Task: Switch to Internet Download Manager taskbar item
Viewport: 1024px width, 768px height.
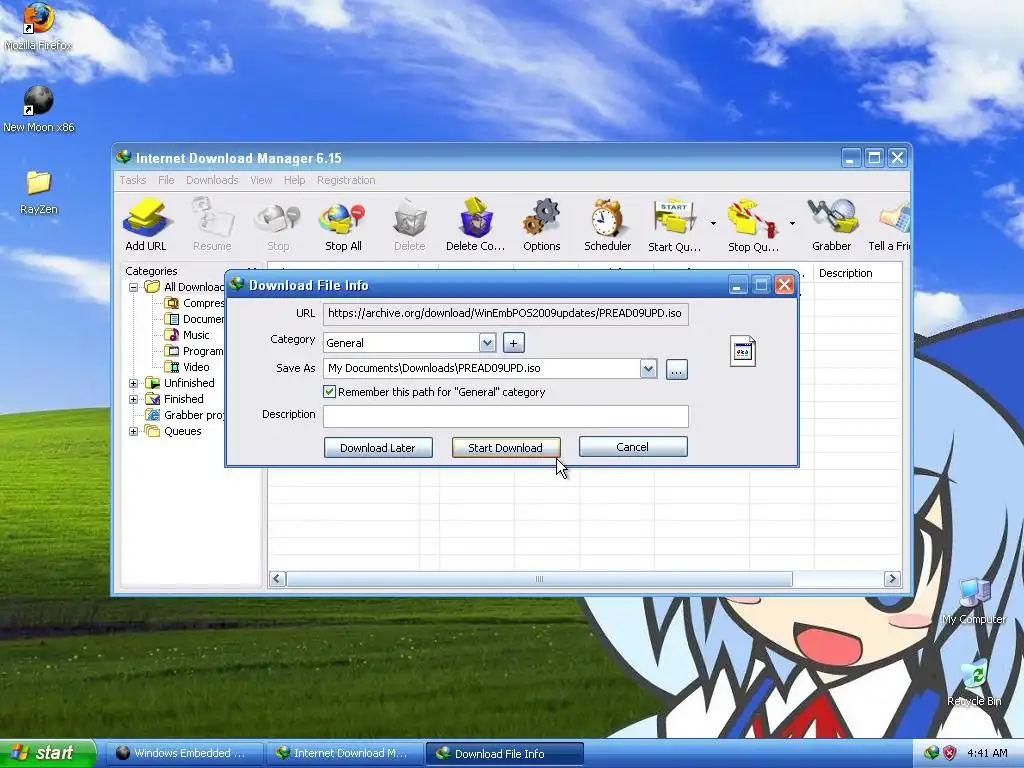Action: tap(344, 753)
